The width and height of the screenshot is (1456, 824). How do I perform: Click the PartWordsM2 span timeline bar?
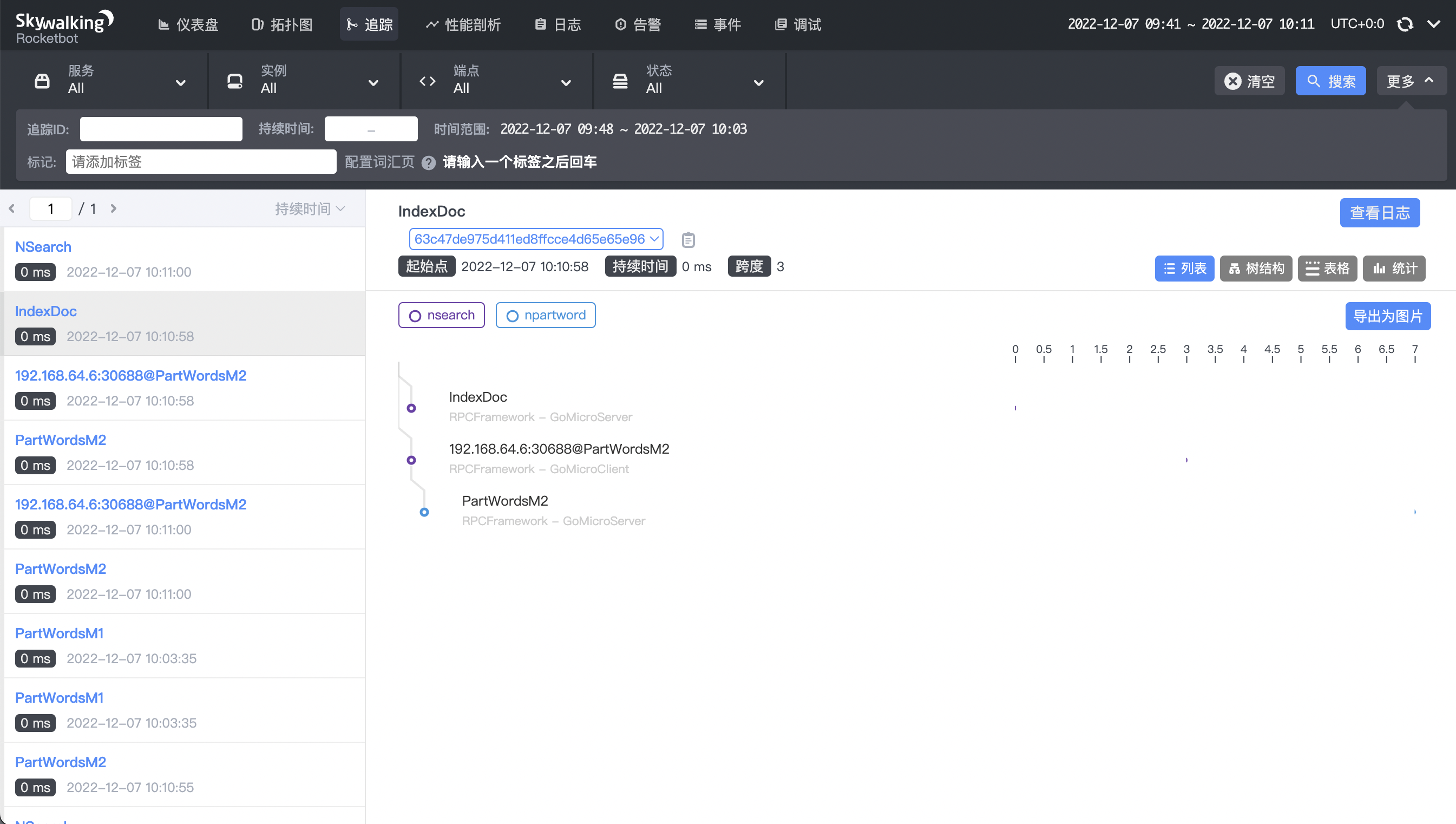tap(1415, 512)
